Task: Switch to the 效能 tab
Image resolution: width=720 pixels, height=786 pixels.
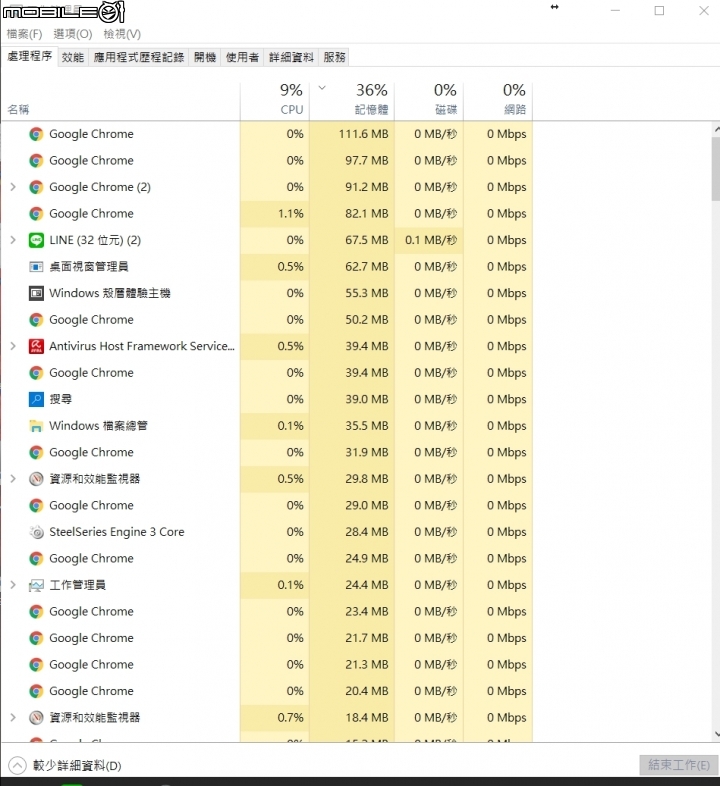Action: [73, 57]
